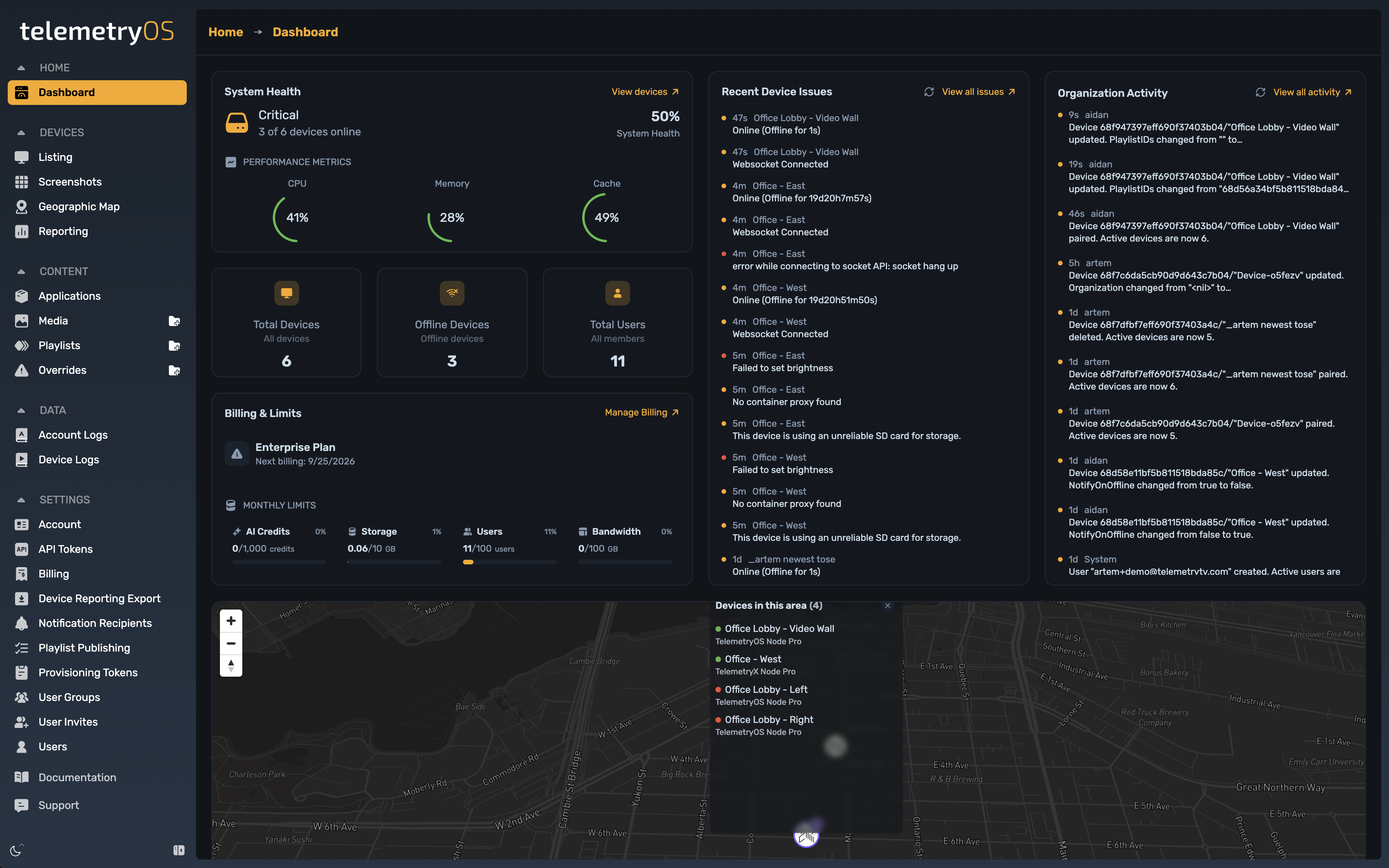Collapse the sidebar using the panel icon
The image size is (1389, 868).
(179, 850)
